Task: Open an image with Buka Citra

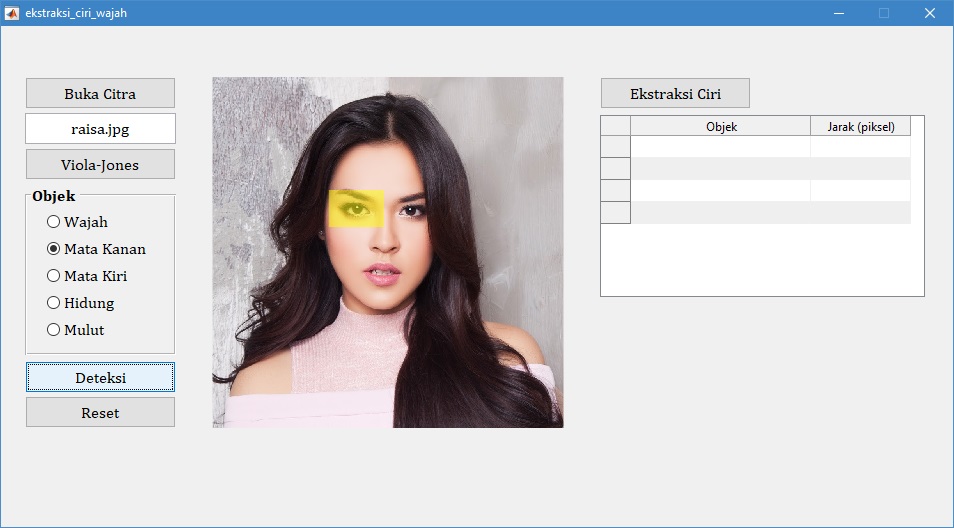Action: 100,93
